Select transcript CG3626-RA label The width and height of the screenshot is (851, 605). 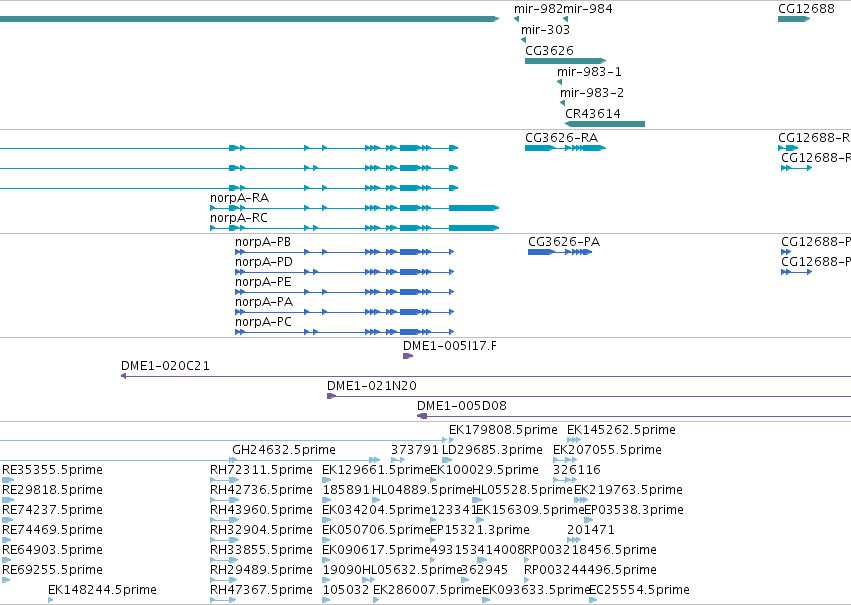pos(561,138)
